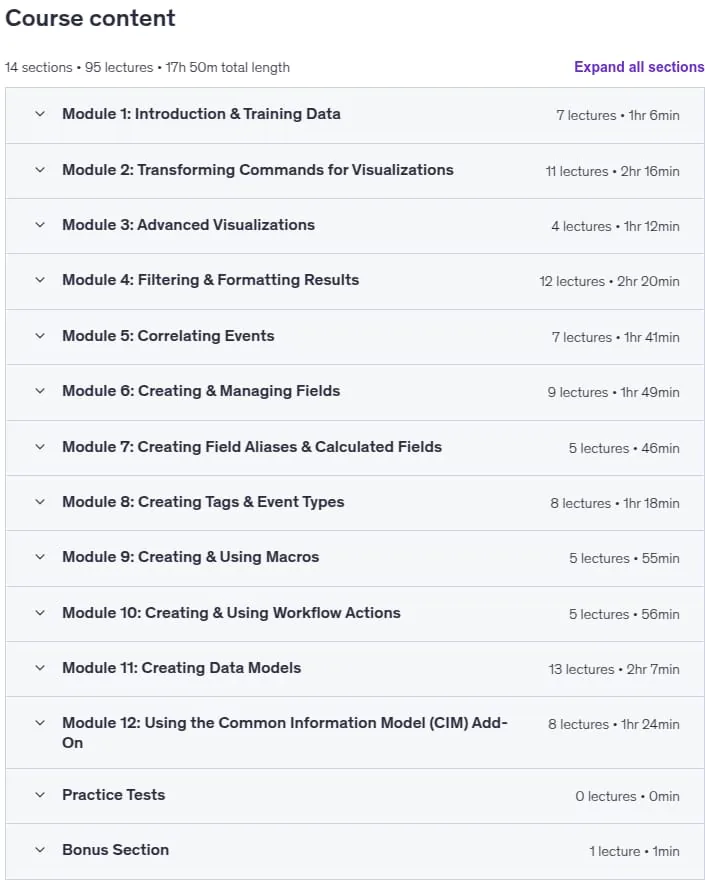Expand the Practice Tests section chevron
This screenshot has width=705, height=880.
point(40,795)
